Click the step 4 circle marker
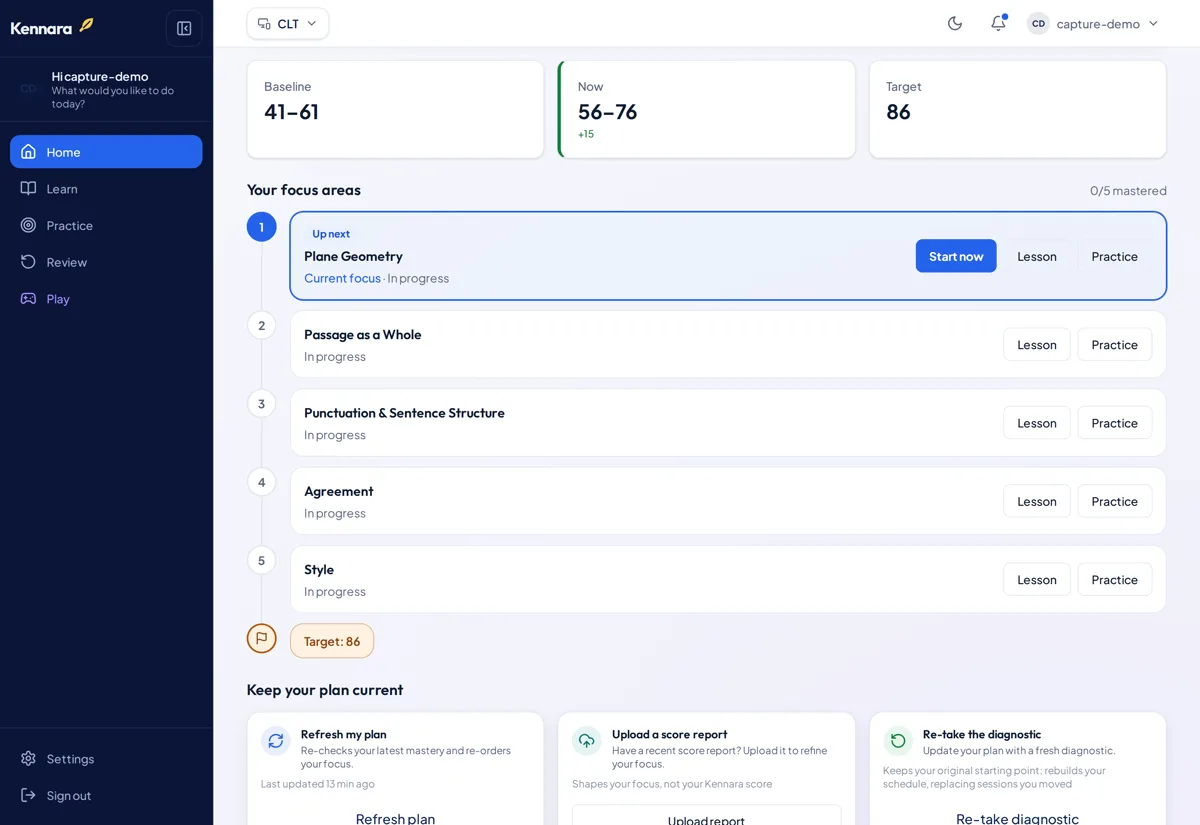Screen dimensions: 1200x825 262,482
